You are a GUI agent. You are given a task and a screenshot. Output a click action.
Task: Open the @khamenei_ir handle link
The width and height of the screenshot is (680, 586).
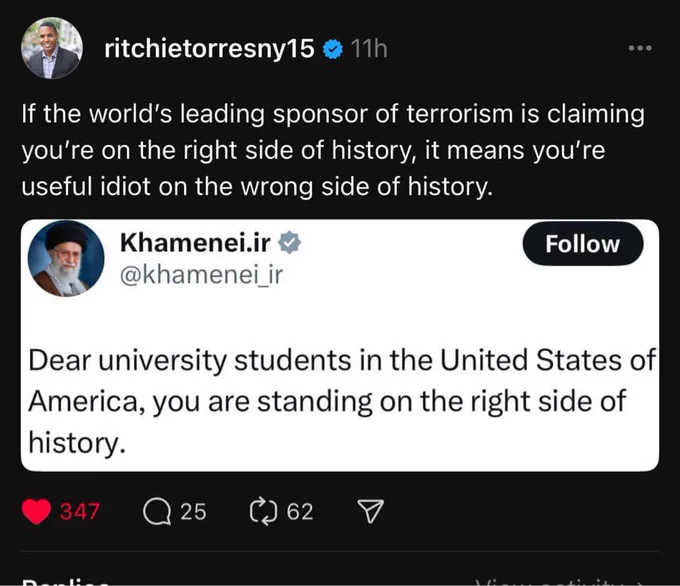point(201,275)
